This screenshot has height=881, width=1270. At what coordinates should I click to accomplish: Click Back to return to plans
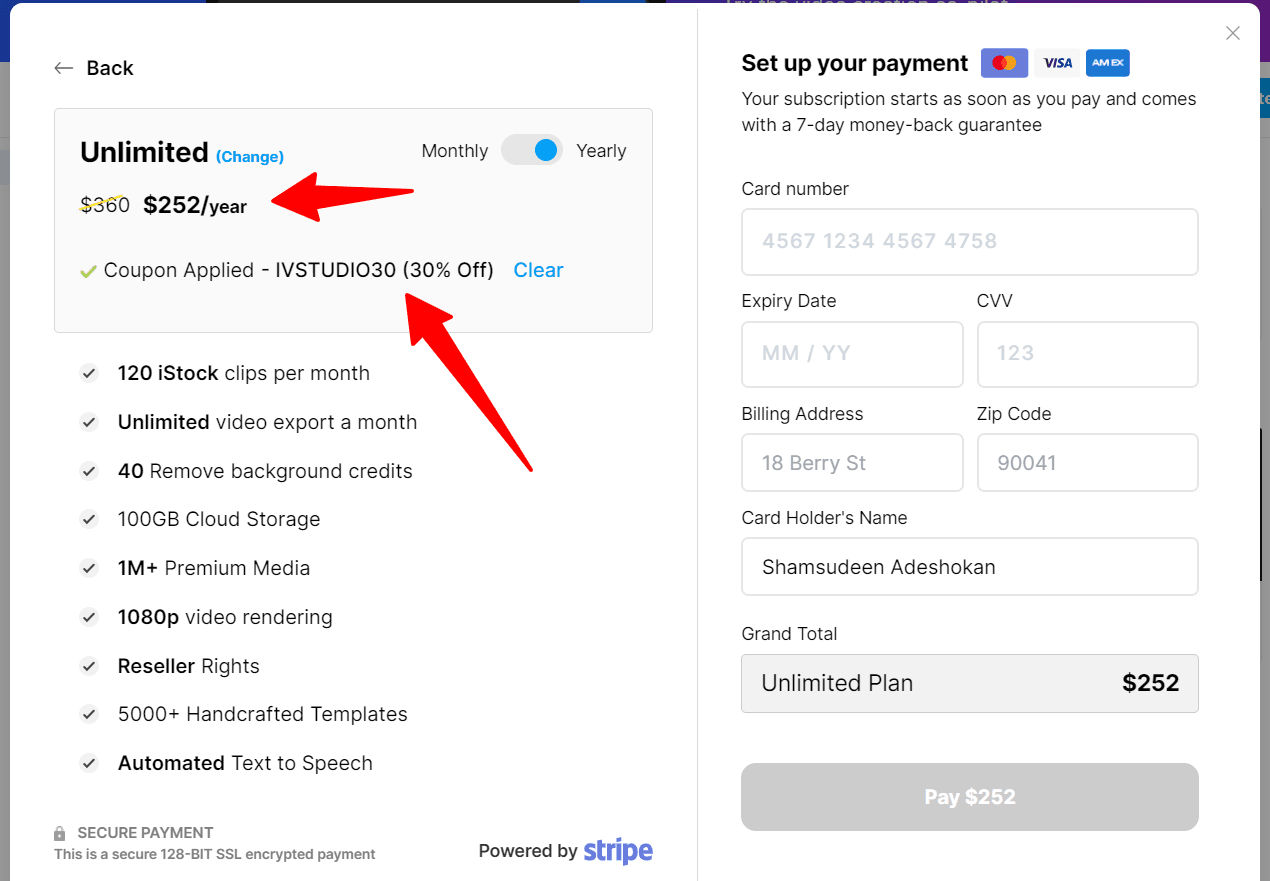pyautogui.click(x=110, y=67)
